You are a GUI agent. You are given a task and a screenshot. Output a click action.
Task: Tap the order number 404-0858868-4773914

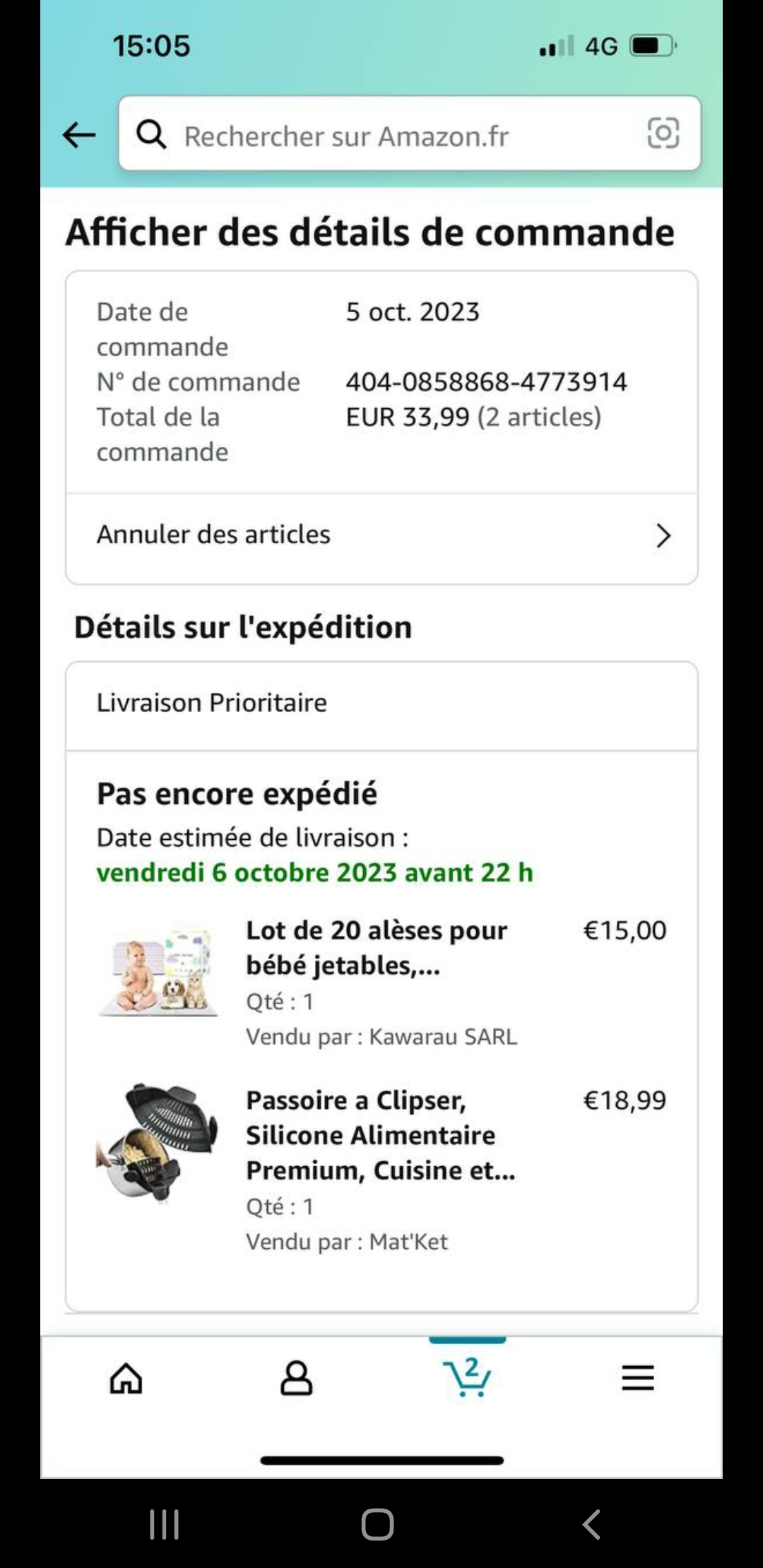[x=486, y=382]
